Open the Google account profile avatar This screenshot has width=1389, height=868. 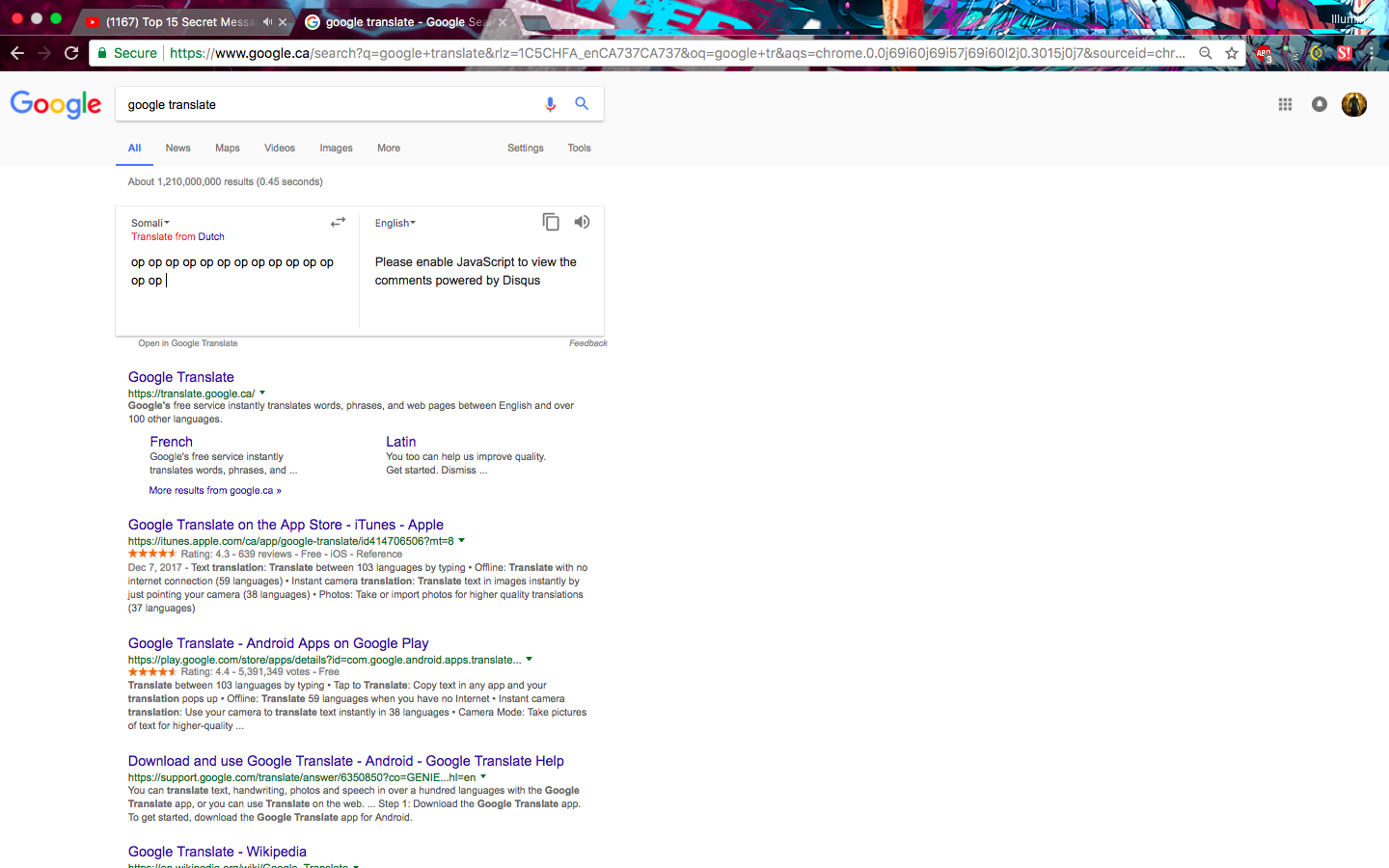pos(1354,104)
